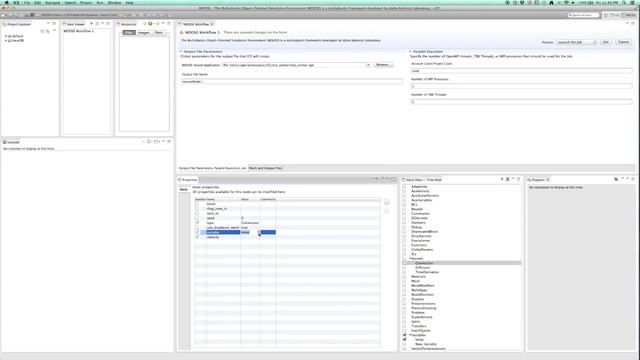Open the notification center icon
This screenshot has height=360, width=640.
[633, 2]
